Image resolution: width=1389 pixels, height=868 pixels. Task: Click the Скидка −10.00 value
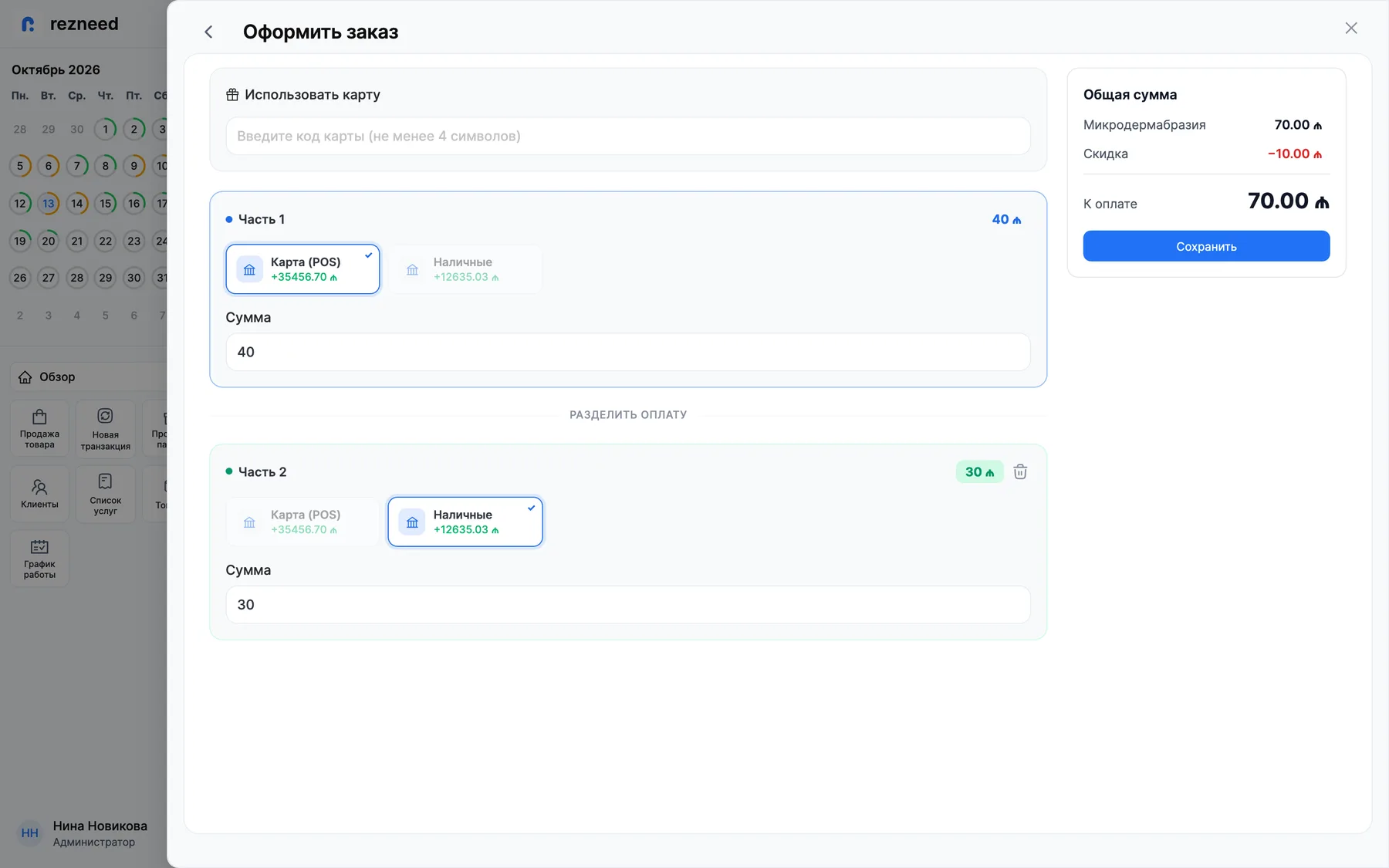click(1294, 154)
